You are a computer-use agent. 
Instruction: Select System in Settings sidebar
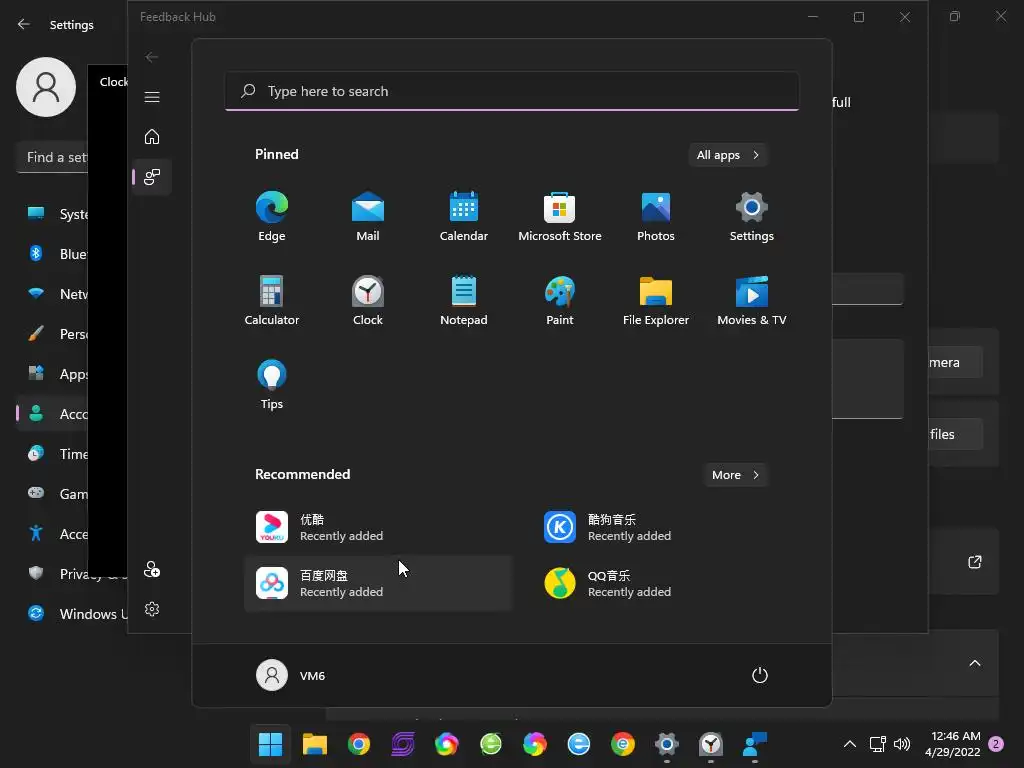(52, 214)
